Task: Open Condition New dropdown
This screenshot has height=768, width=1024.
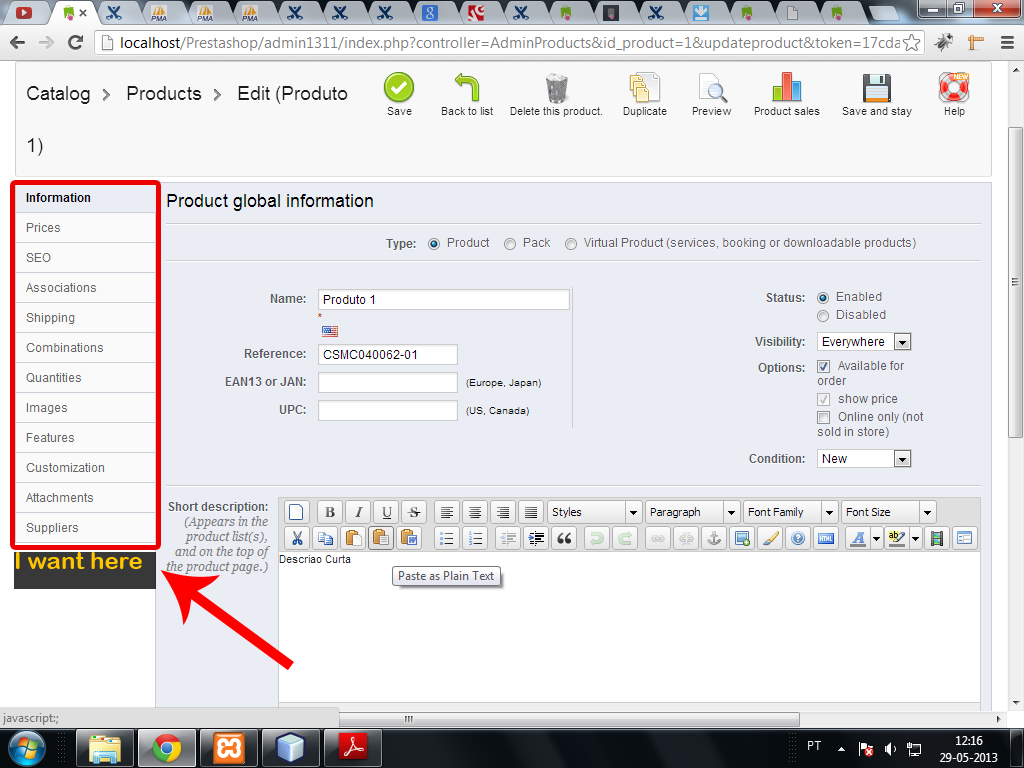Action: pos(863,458)
